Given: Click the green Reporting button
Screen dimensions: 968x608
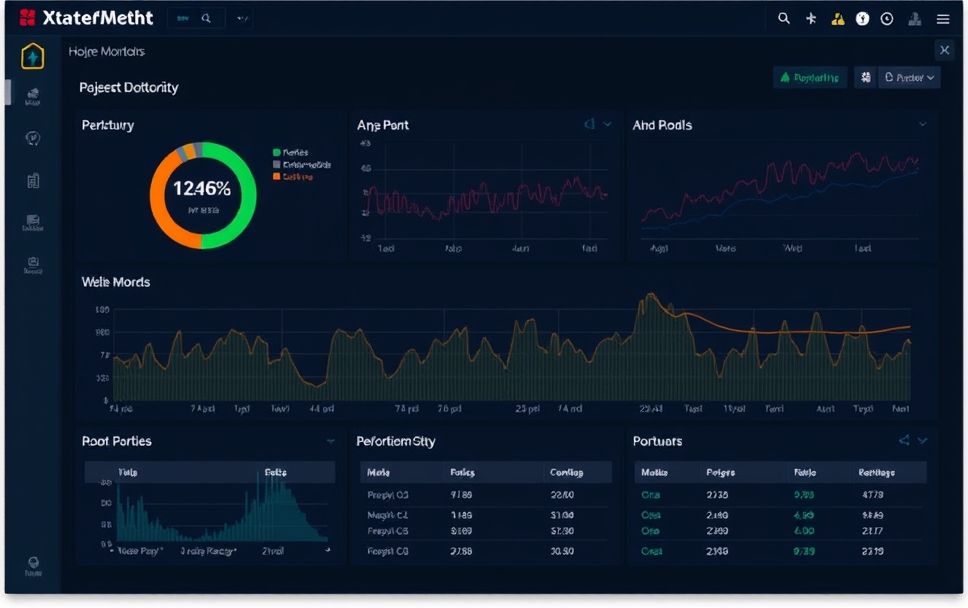Looking at the screenshot, I should tap(810, 77).
